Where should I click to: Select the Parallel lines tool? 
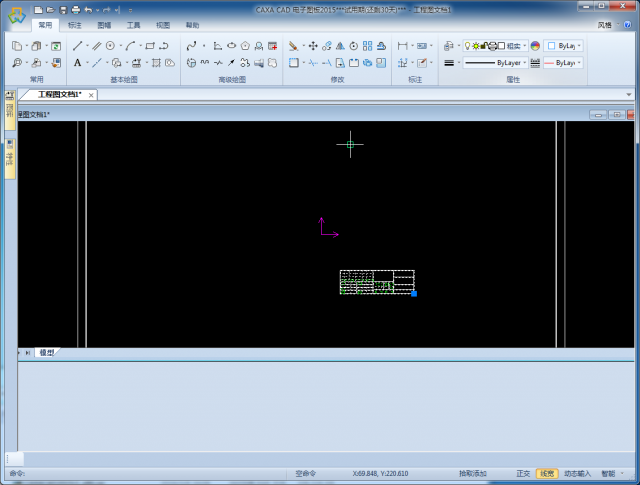(x=97, y=46)
